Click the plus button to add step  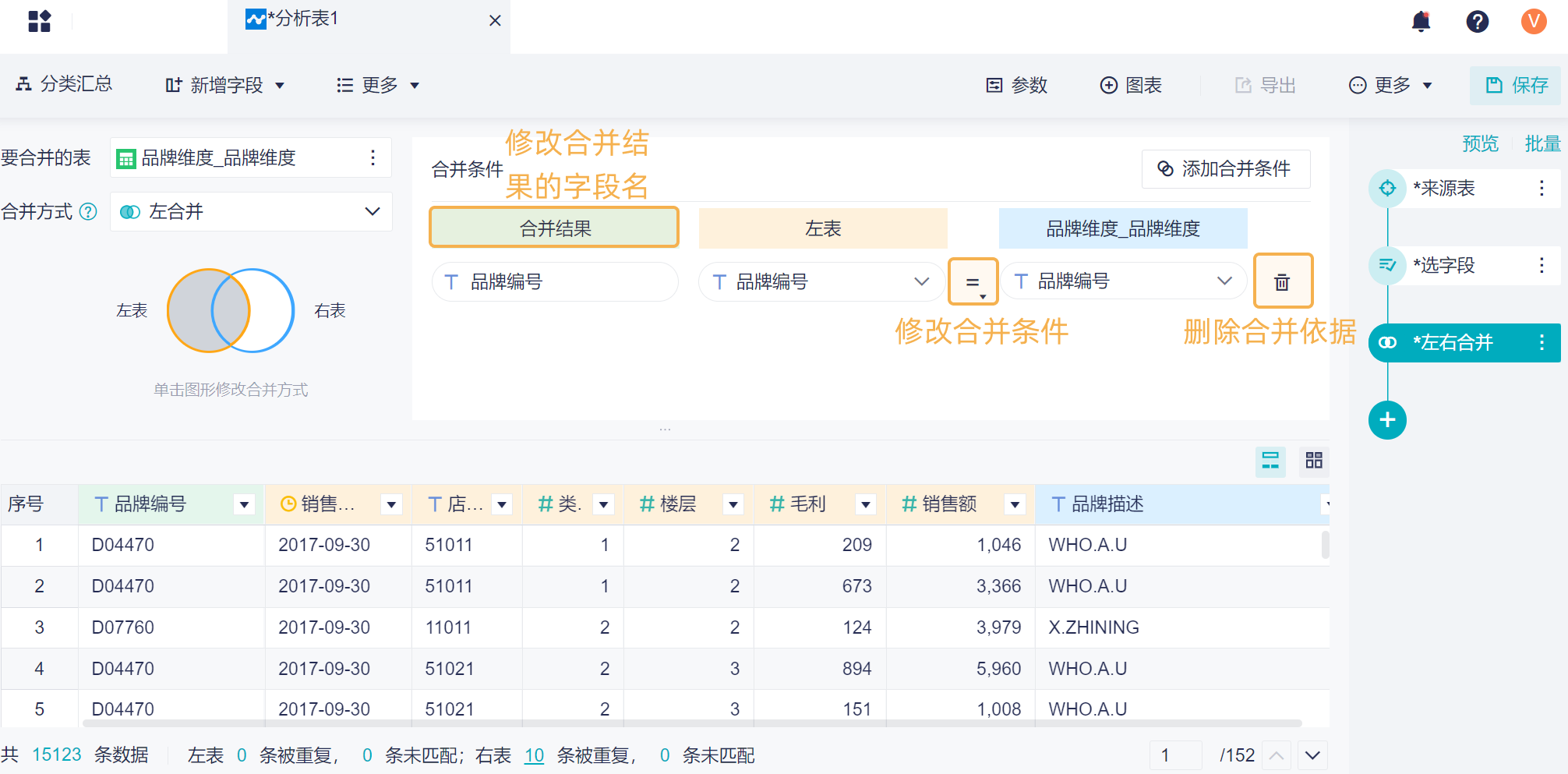1387,420
